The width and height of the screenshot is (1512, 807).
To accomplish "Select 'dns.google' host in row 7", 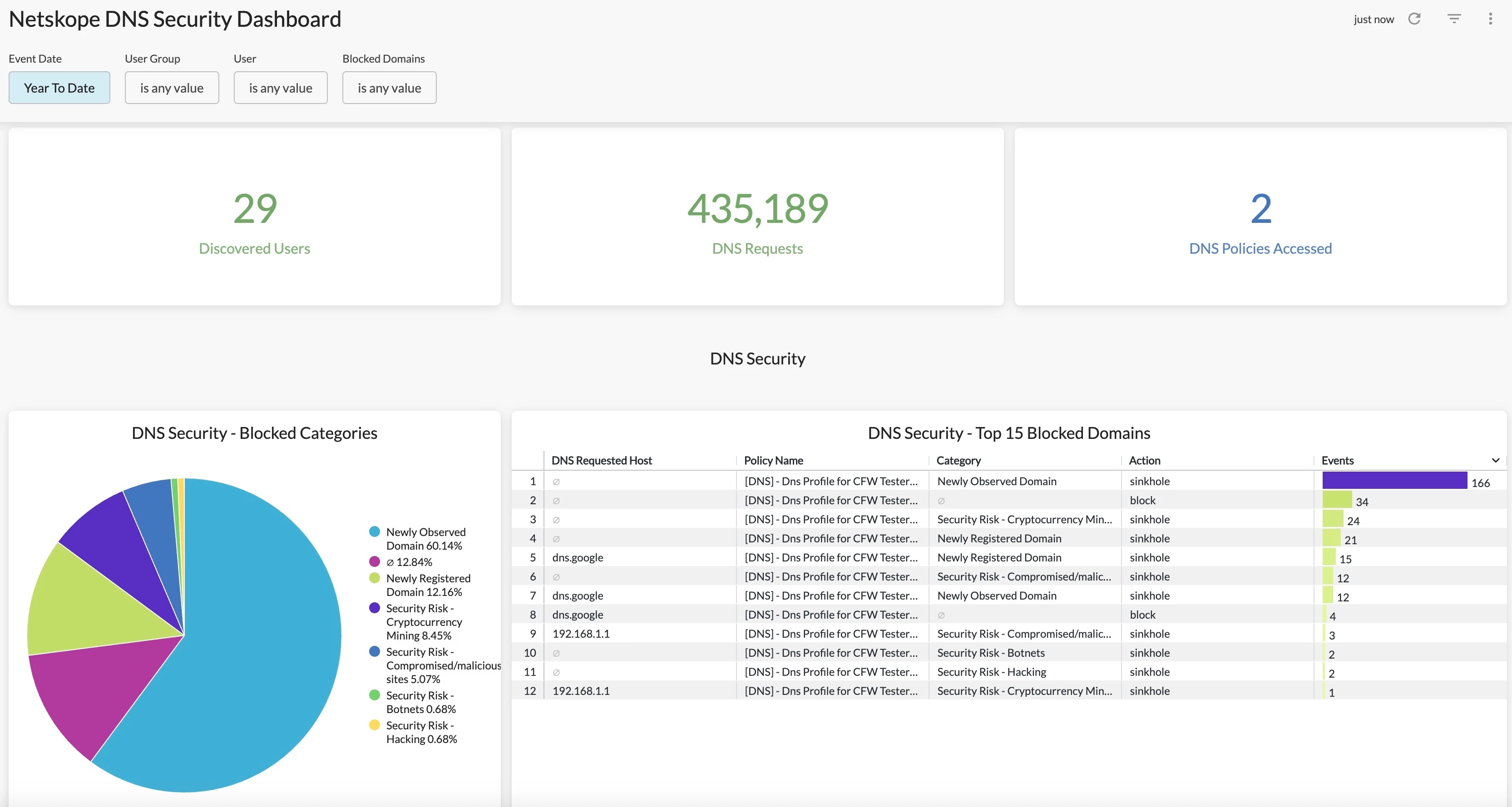I will [x=578, y=595].
